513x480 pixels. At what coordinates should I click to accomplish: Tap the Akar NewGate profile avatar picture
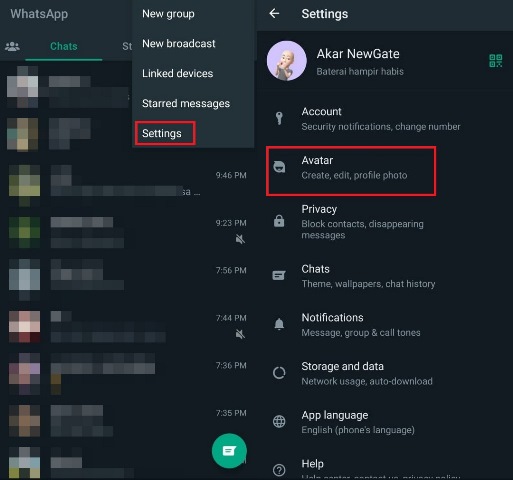point(287,61)
